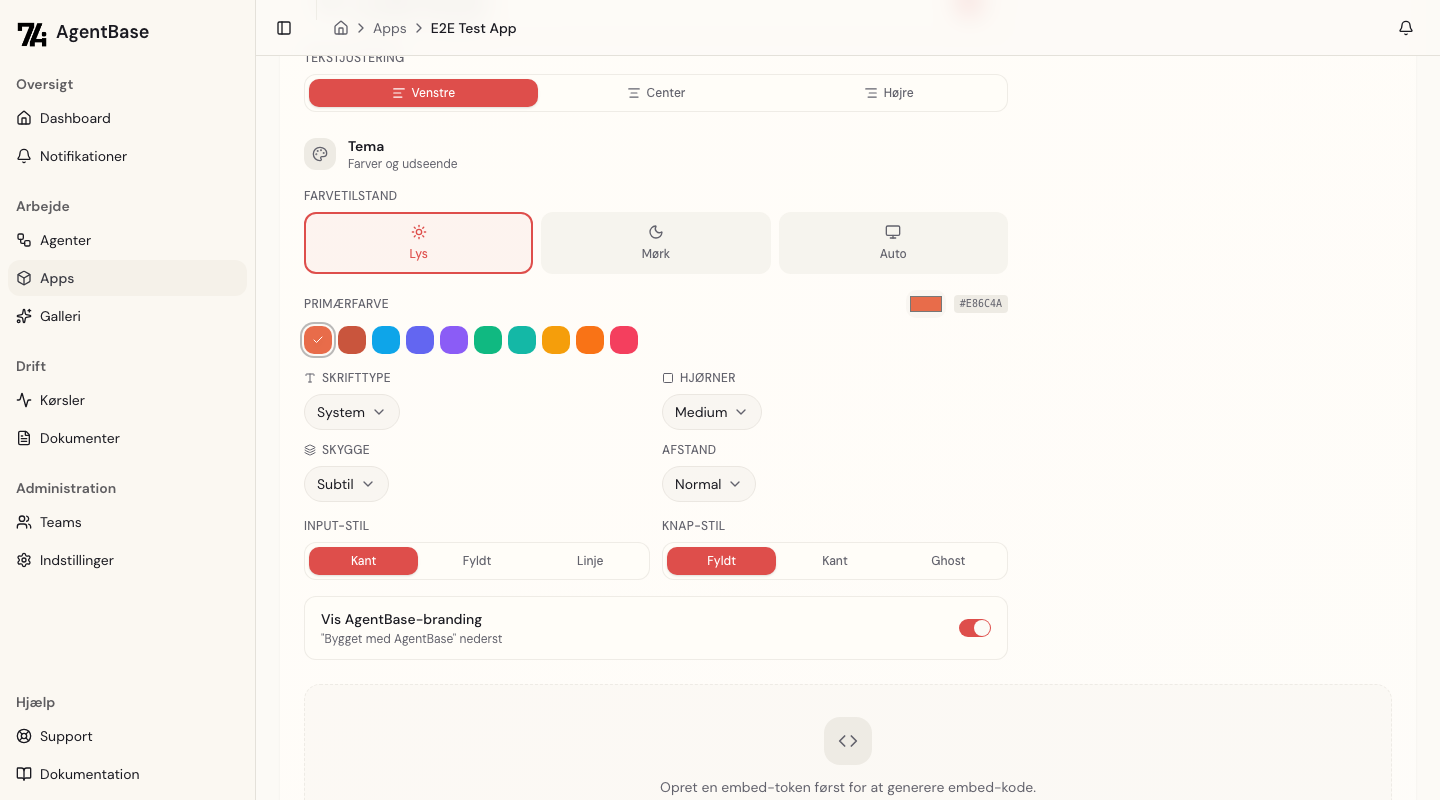Open the Skrifttype System dropdown
Viewport: 1440px width, 800px height.
coord(351,412)
